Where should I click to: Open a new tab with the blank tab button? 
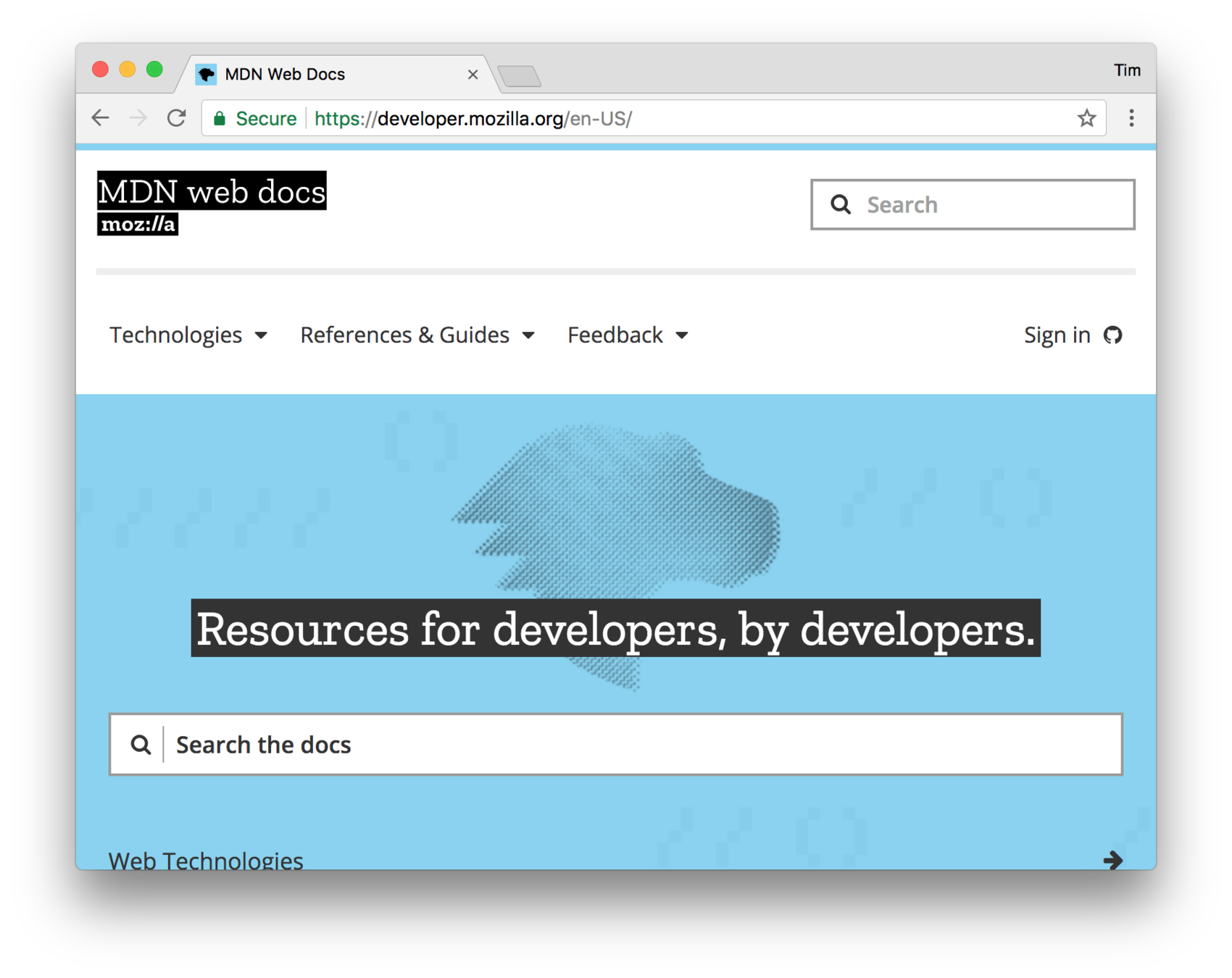520,75
